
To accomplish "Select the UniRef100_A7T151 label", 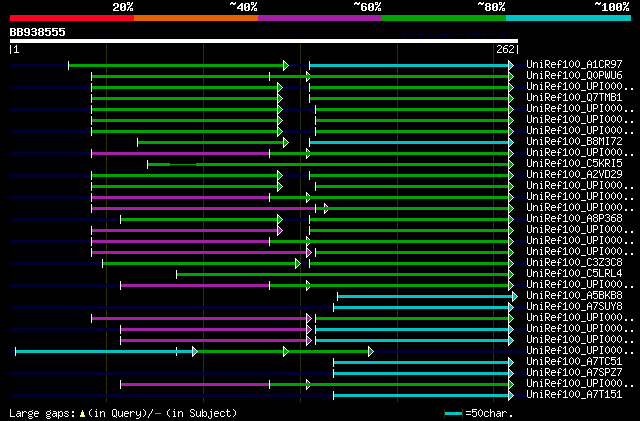I will tap(574, 395).
